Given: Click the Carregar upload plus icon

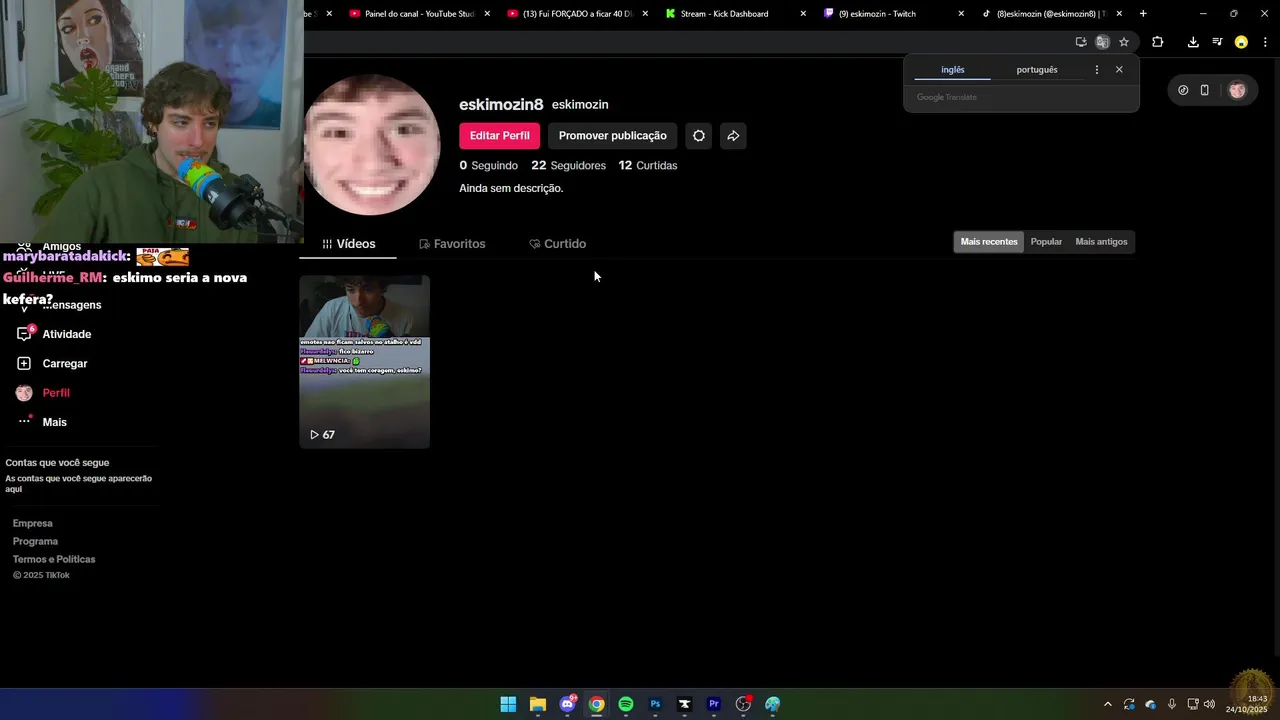Looking at the screenshot, I should [24, 363].
